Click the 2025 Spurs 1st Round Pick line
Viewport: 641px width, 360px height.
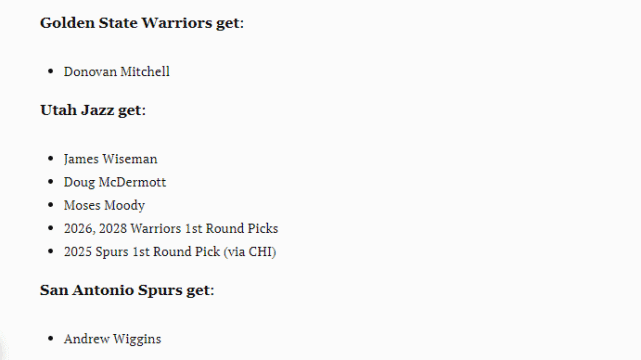170,251
